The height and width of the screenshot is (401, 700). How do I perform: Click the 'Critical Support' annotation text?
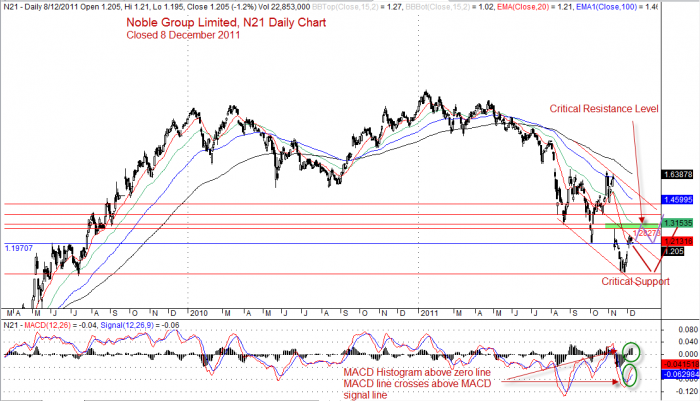click(635, 281)
